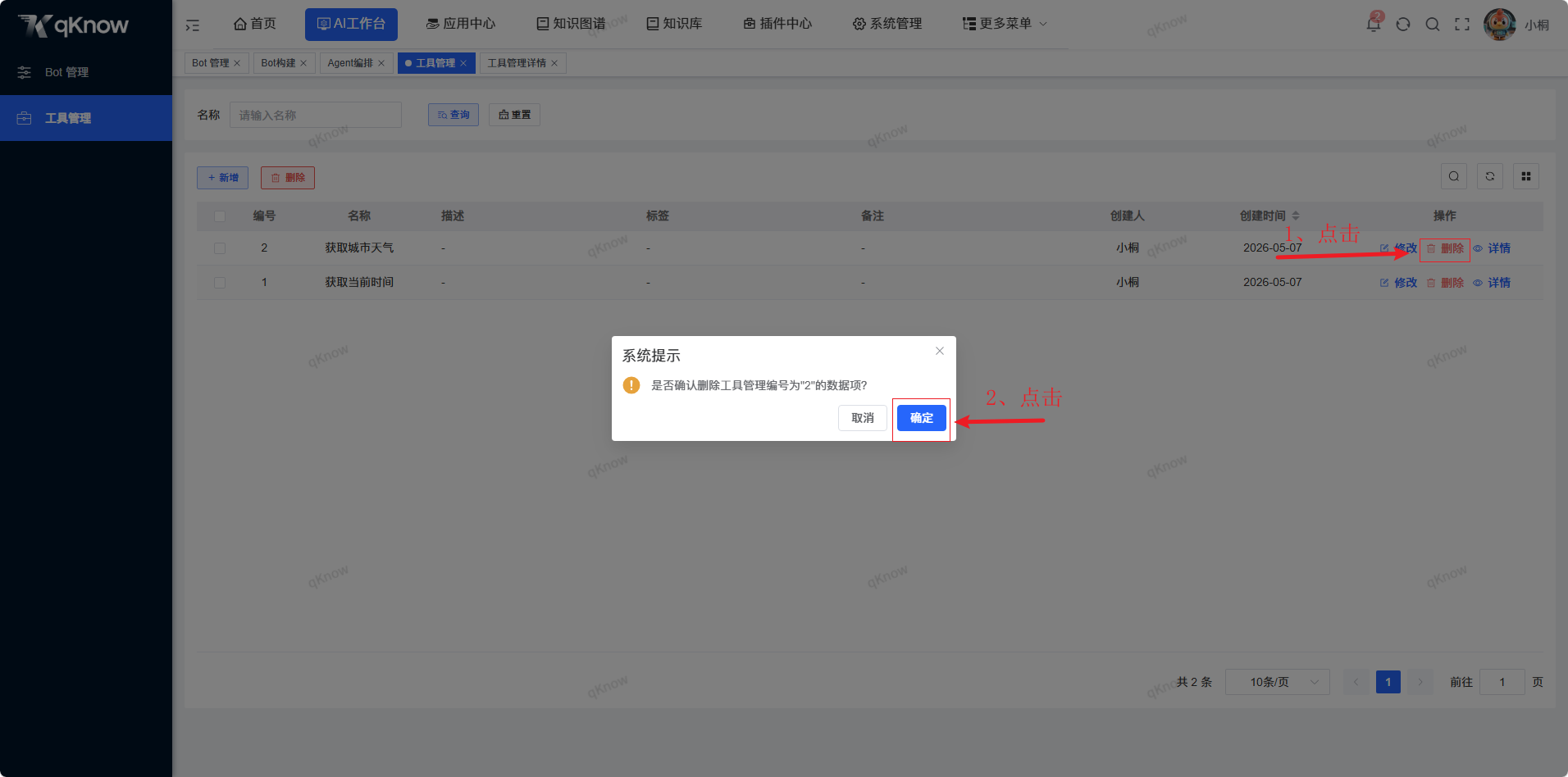Close the Bot构建 tab
The width and height of the screenshot is (1568, 777).
(303, 63)
